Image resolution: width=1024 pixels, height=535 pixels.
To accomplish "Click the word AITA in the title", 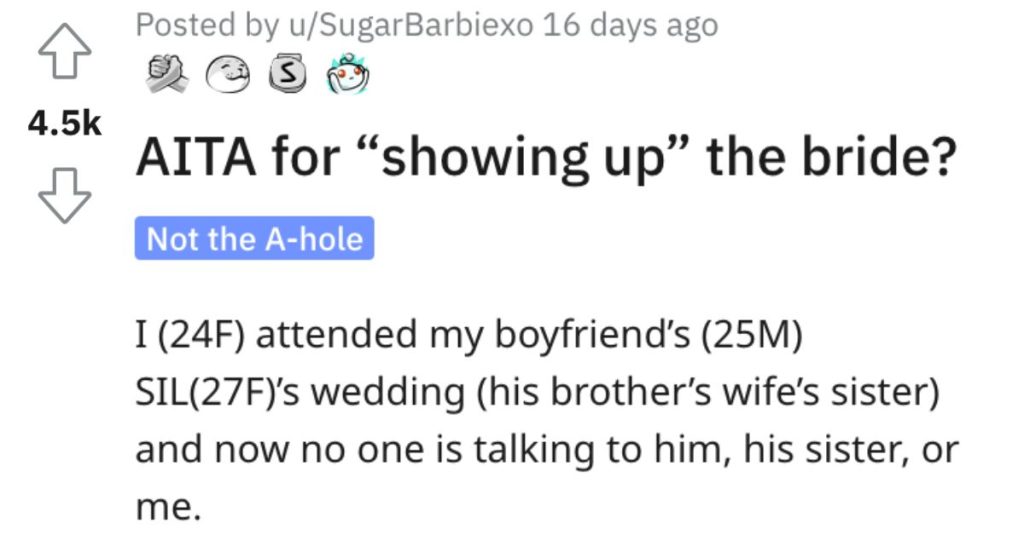I will (x=196, y=158).
